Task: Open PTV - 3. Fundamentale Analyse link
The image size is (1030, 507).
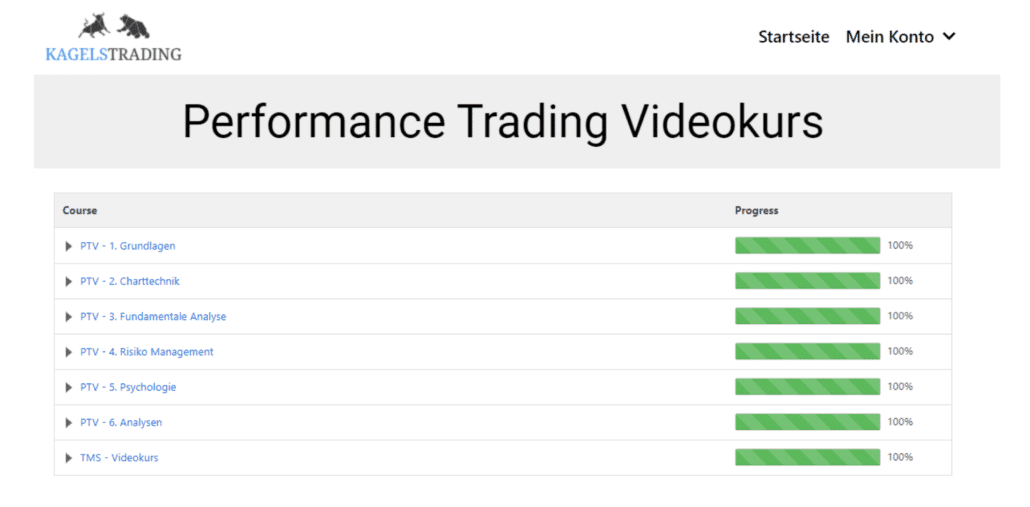Action: point(153,317)
